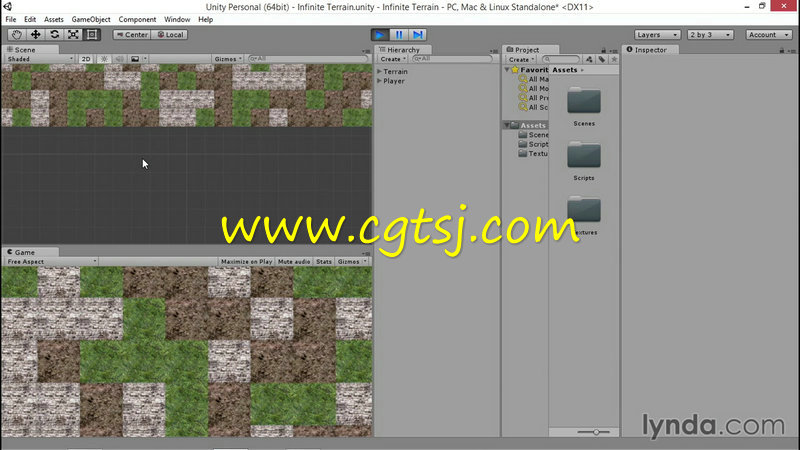800x450 pixels.
Task: Click save search star icon
Action: [614, 60]
